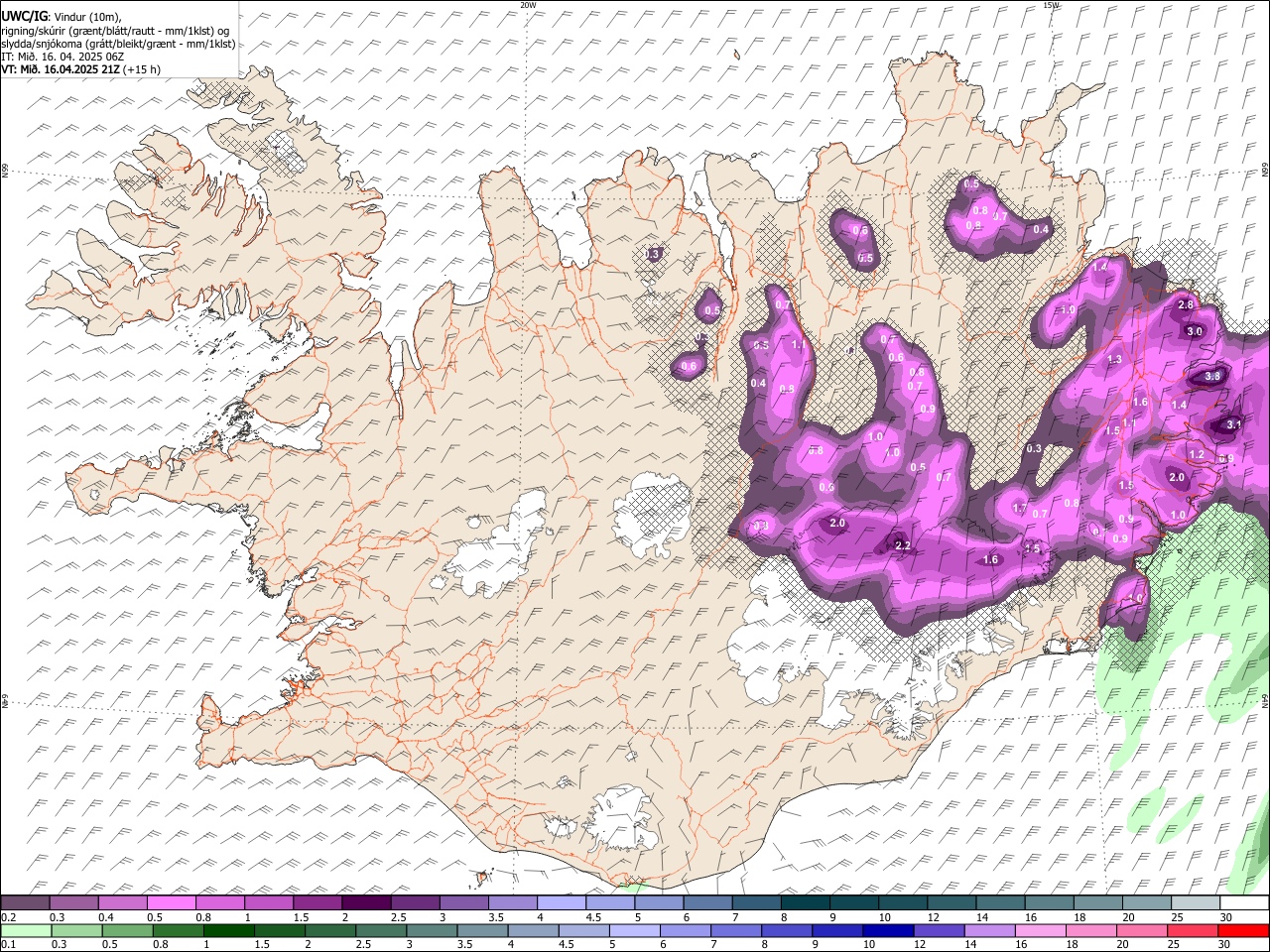Click the 64N latitude label on the right edge

[x=1265, y=700]
